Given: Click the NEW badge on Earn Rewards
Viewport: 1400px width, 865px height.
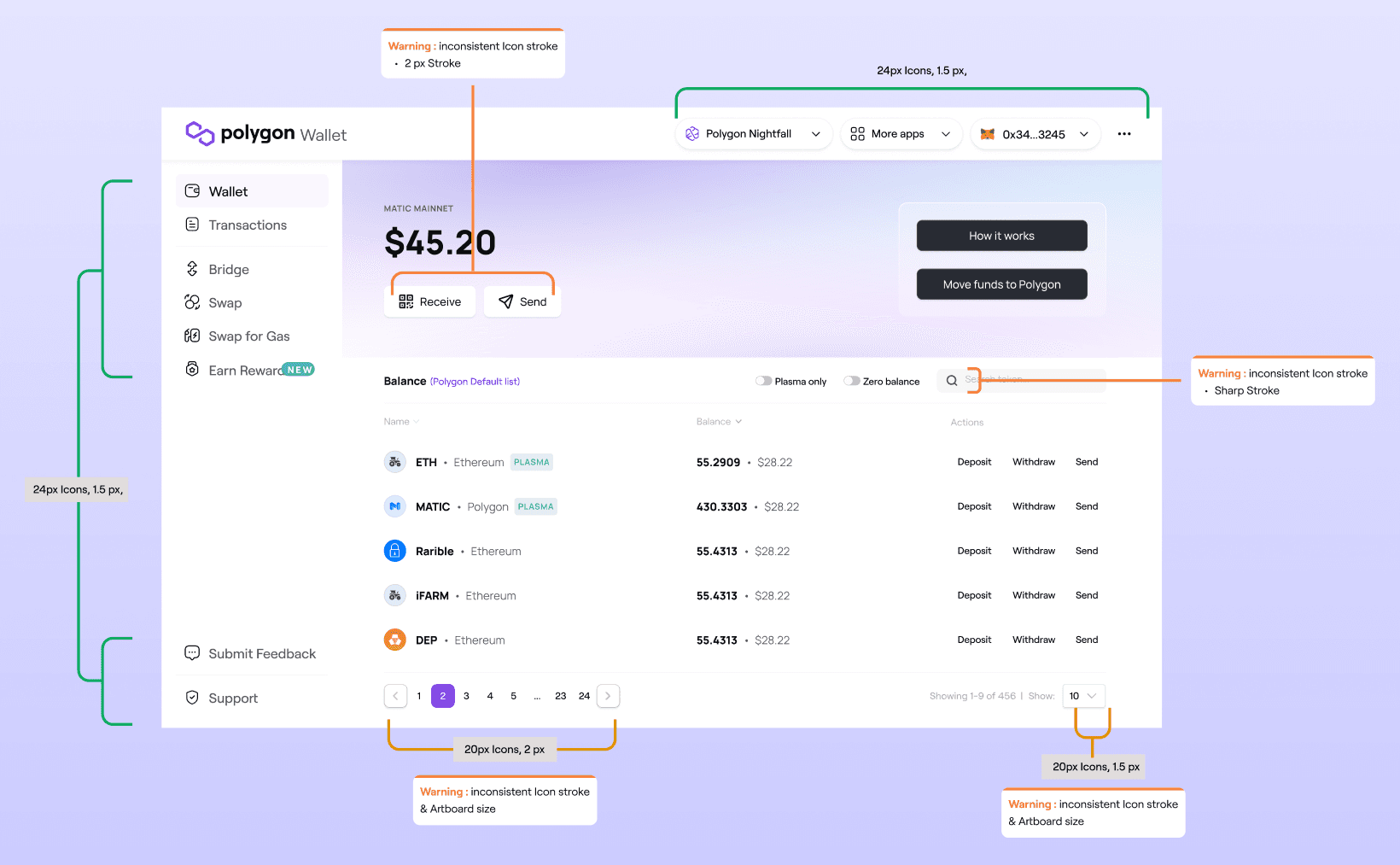Looking at the screenshot, I should tap(299, 370).
